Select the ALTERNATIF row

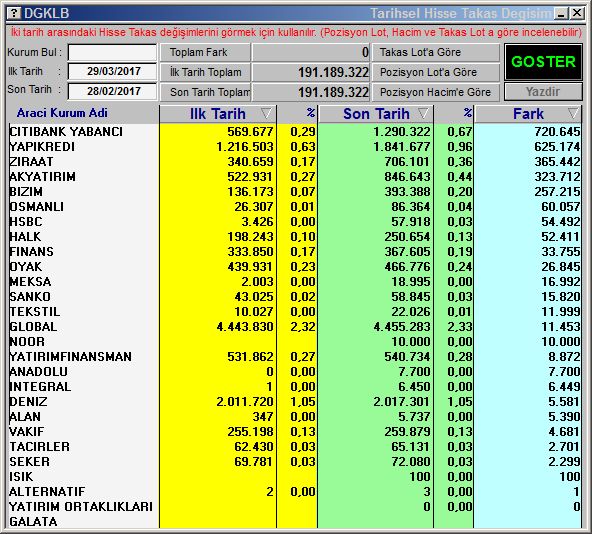[294, 492]
